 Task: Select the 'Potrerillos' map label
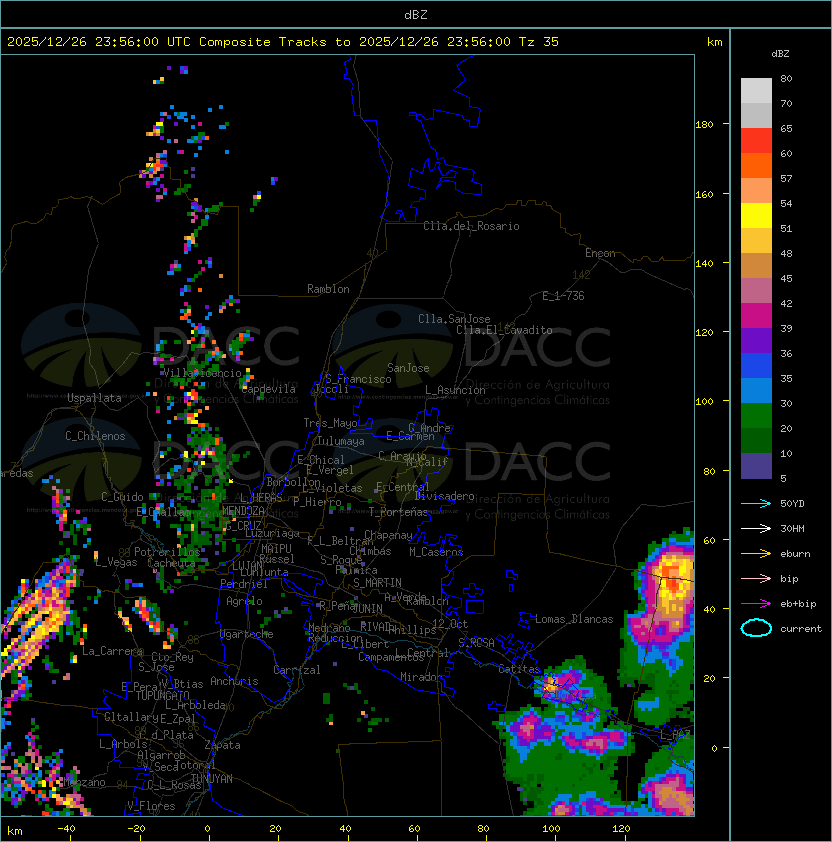pyautogui.click(x=167, y=552)
